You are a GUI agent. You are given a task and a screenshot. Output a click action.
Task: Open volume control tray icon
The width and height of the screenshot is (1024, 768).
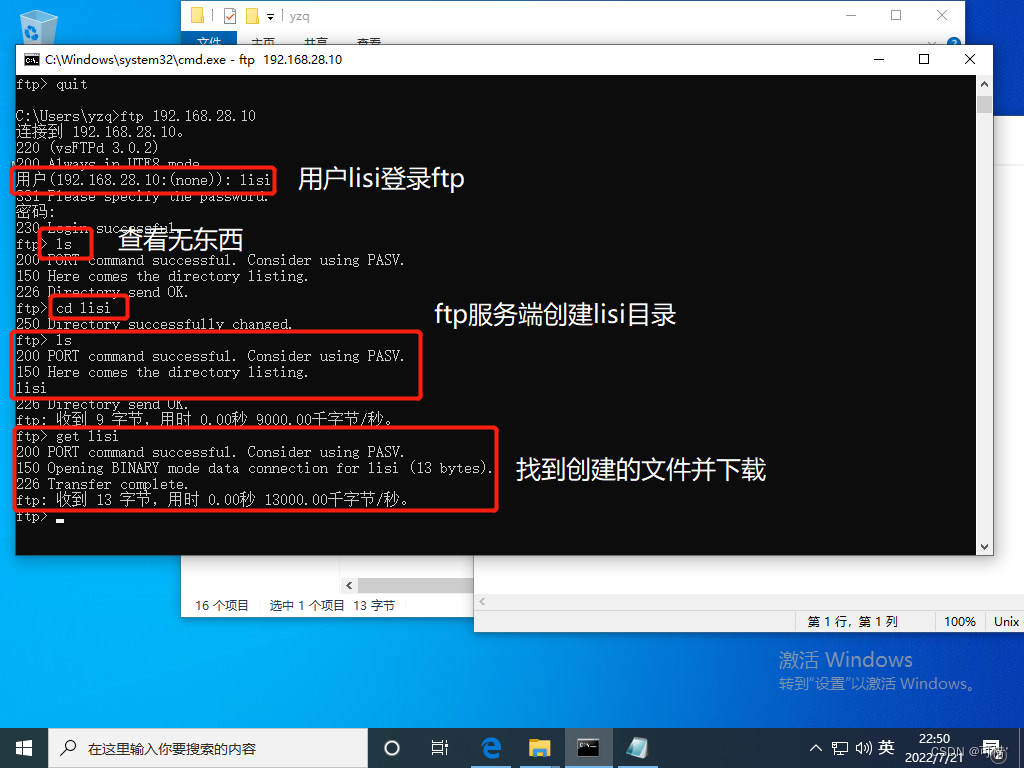(863, 748)
